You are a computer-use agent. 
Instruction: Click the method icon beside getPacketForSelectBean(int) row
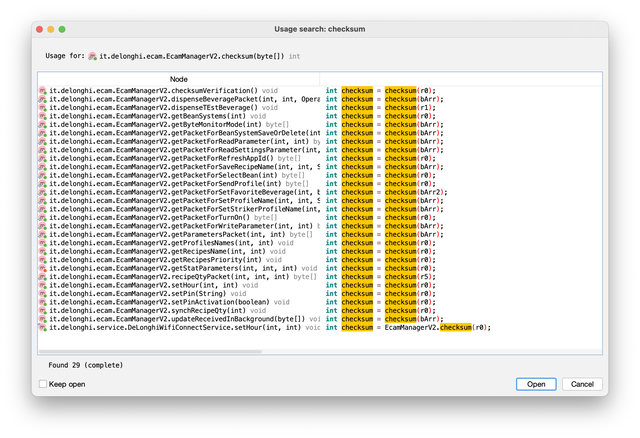coord(43,176)
